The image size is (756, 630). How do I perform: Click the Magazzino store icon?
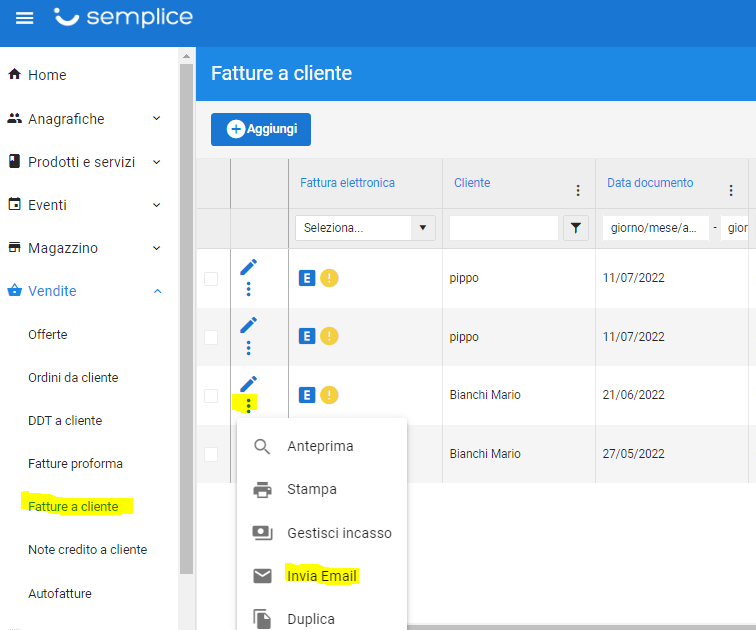pos(14,247)
